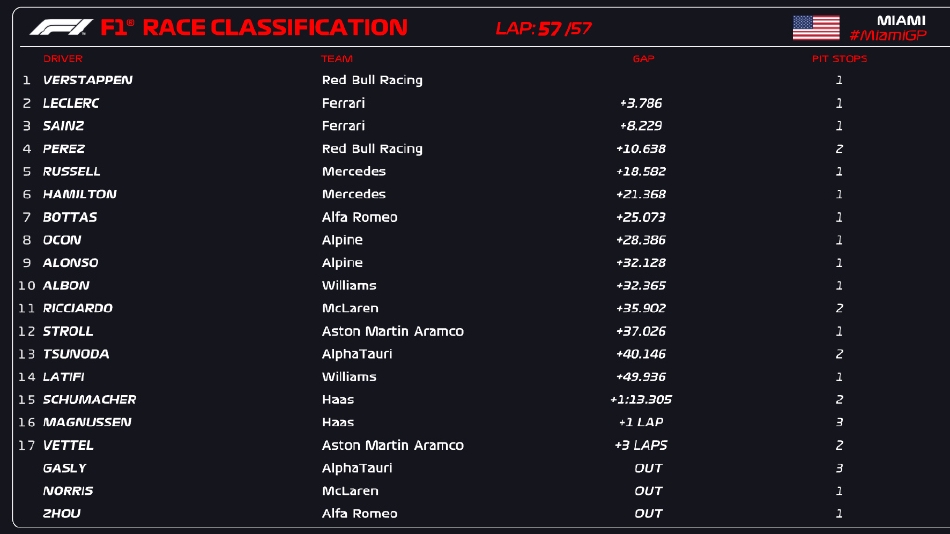Click the MIAMI location label
Image resolution: width=950 pixels, height=534 pixels.
900,20
